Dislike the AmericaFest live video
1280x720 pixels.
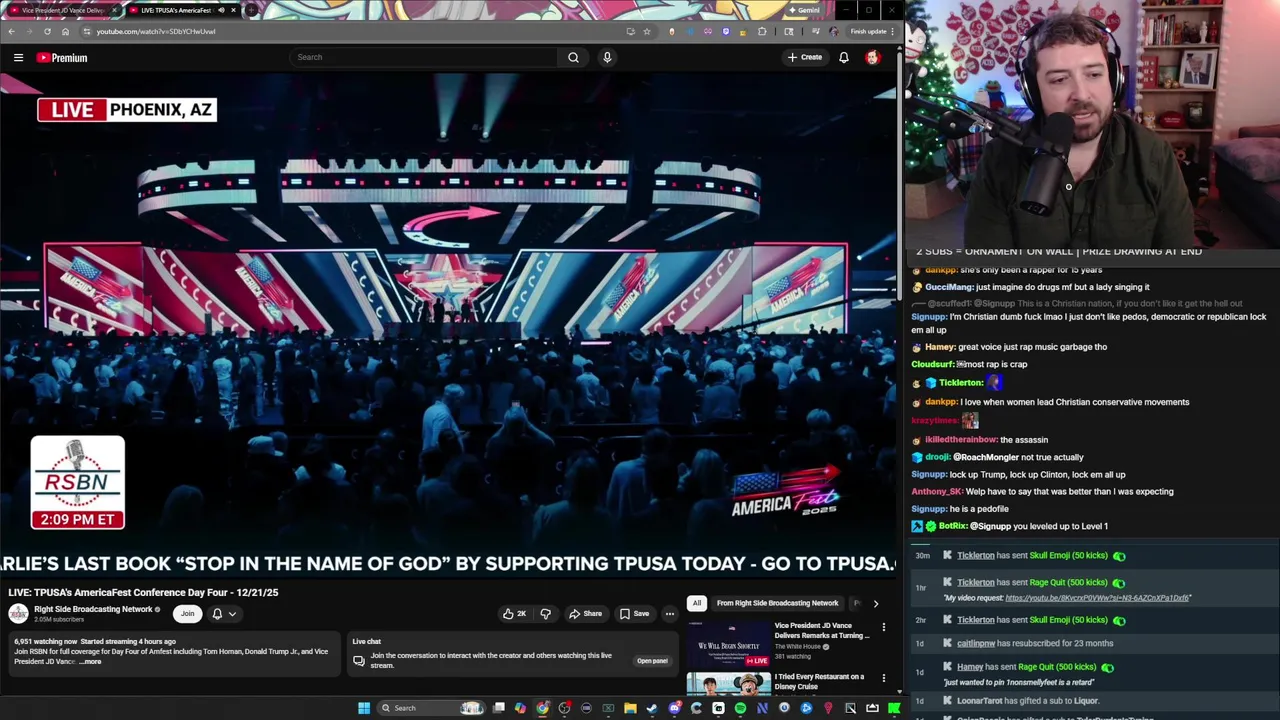coord(545,614)
